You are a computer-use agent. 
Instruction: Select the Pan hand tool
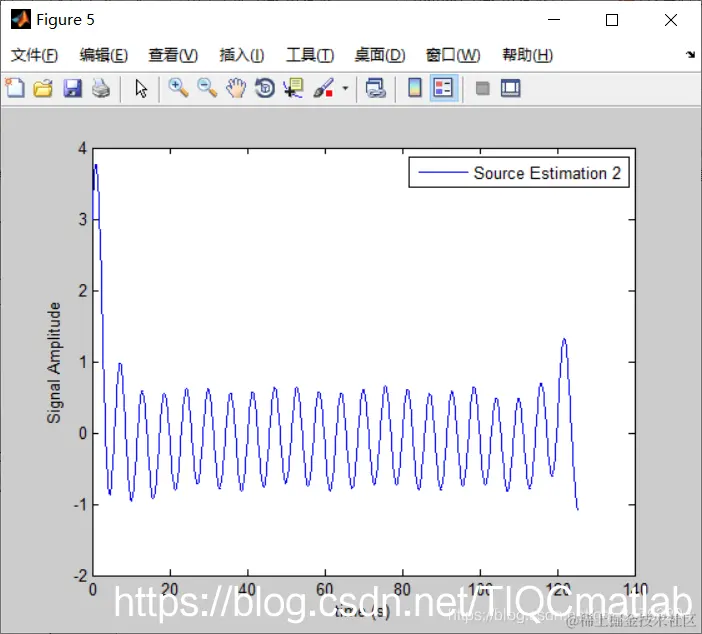pyautogui.click(x=236, y=88)
